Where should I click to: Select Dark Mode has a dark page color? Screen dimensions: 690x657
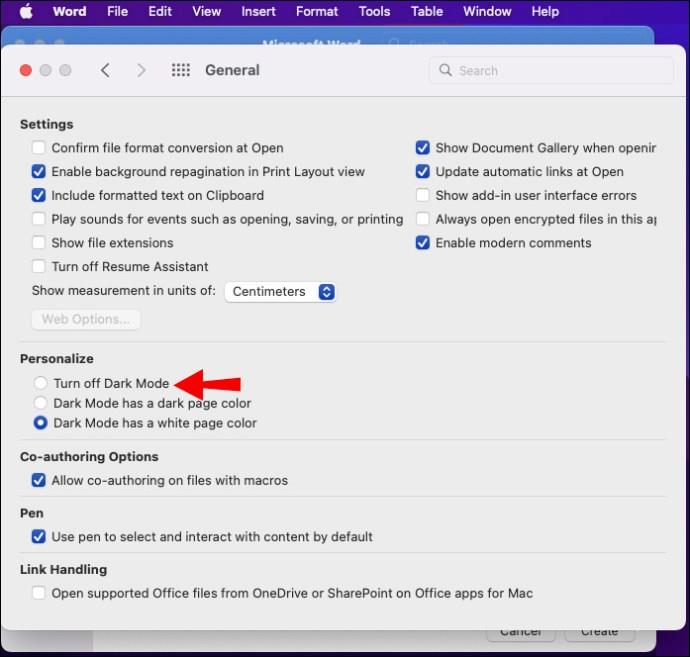coord(40,403)
